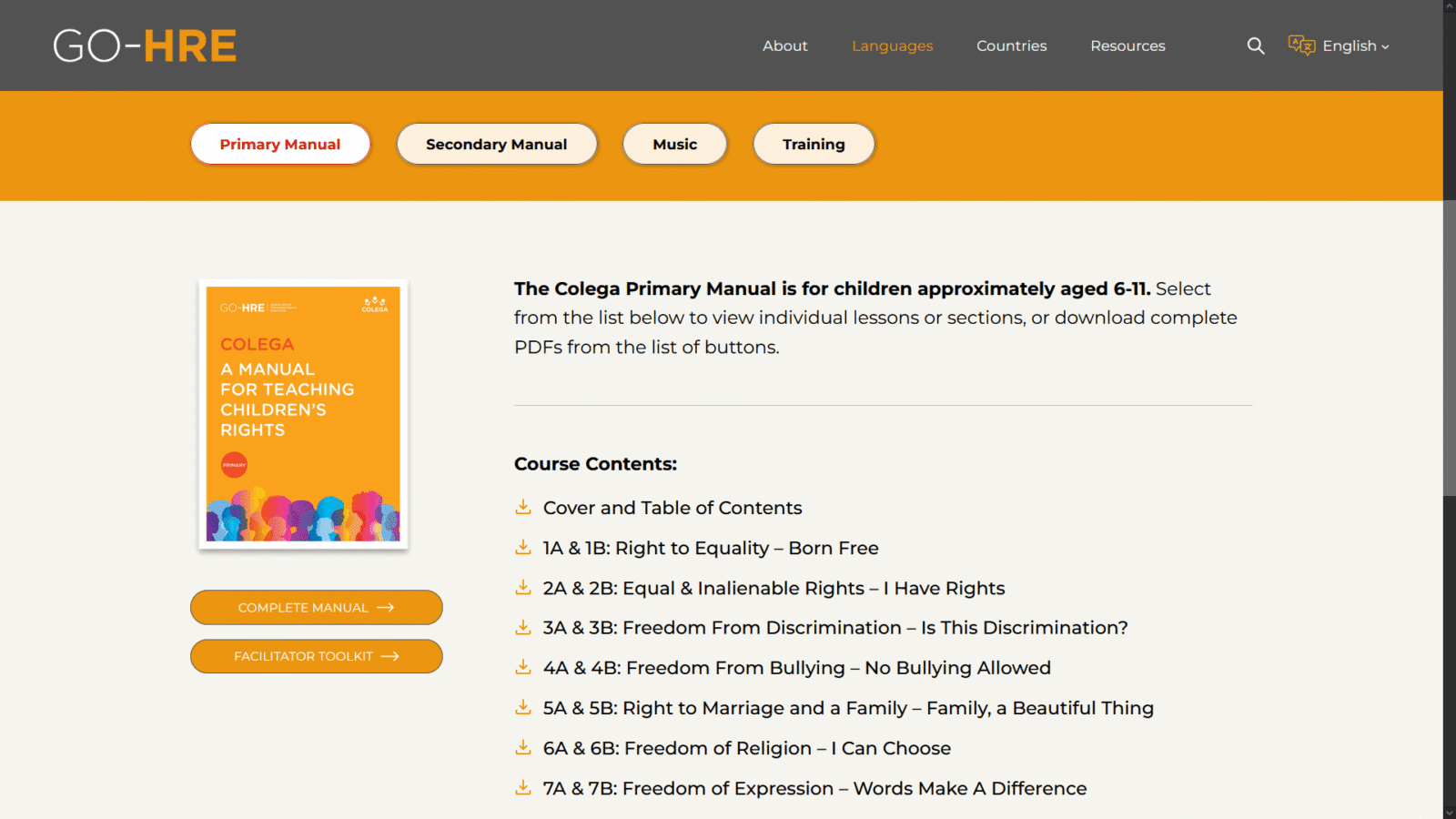Select the Training tab
1456x819 pixels.
[814, 144]
